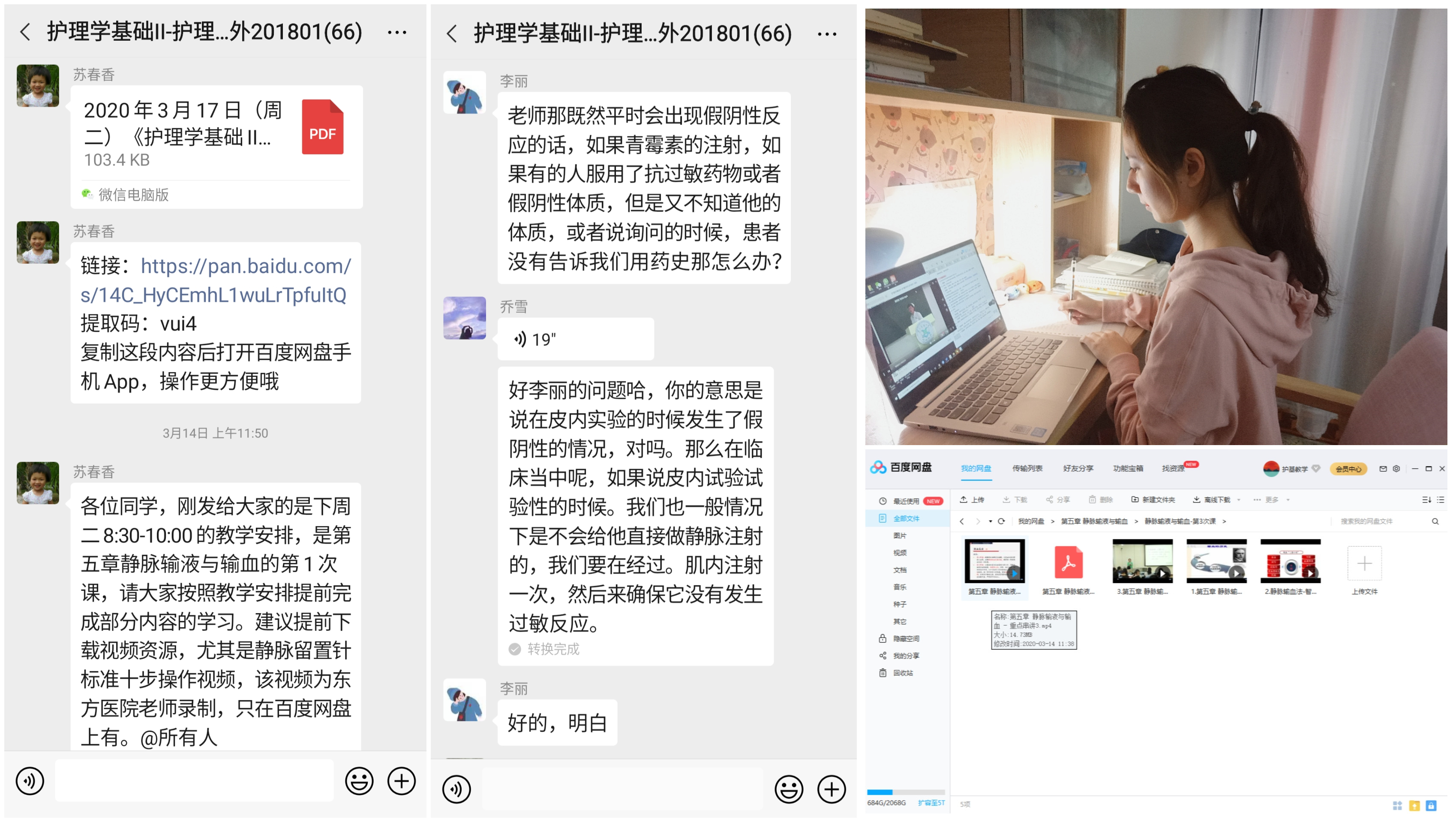Switch to the 传输列表 tab
The width and height of the screenshot is (1456, 822).
[1027, 468]
